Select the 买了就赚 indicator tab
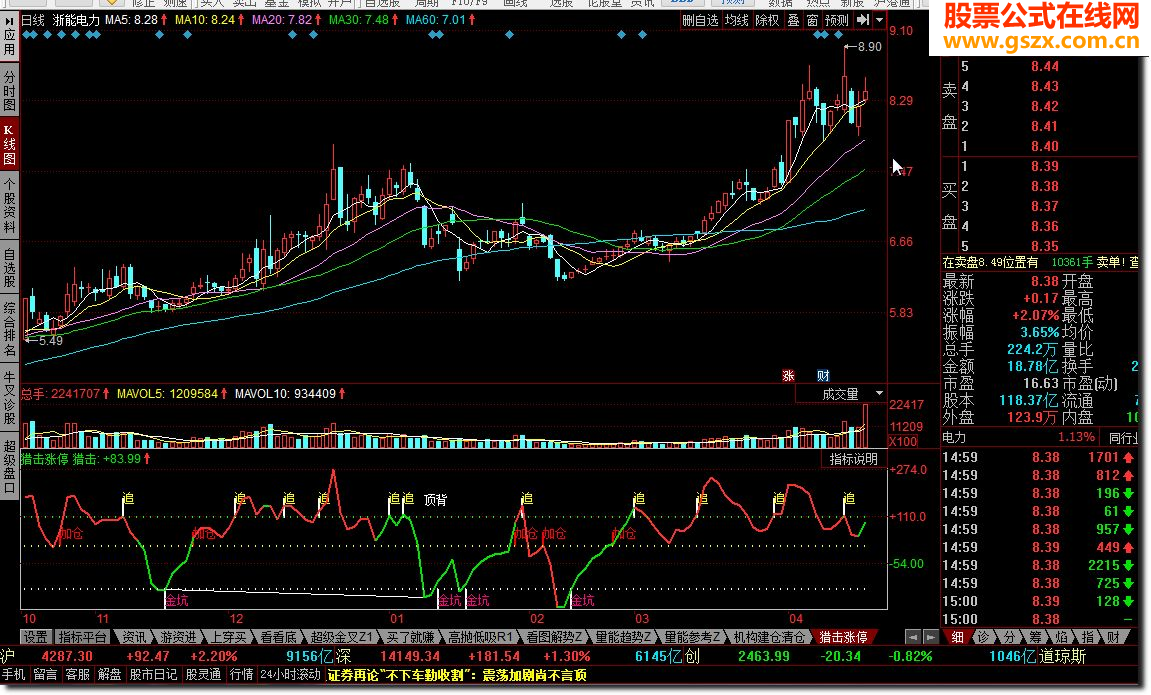The image size is (1151, 695). [410, 637]
